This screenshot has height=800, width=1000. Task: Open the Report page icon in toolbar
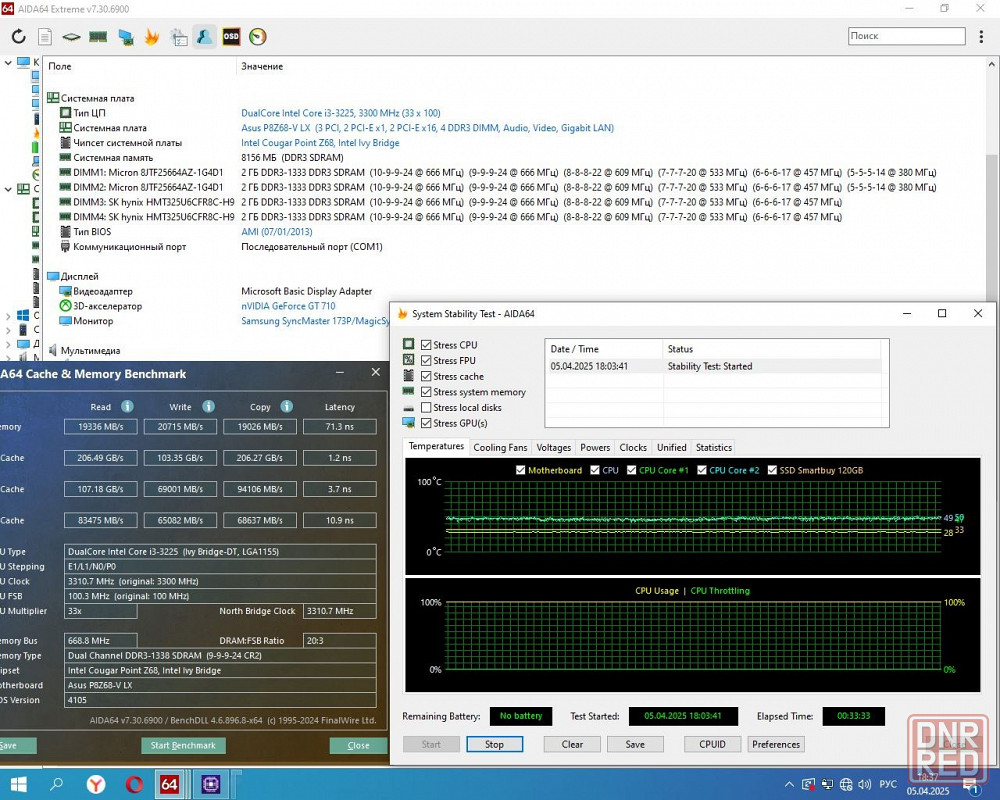pyautogui.click(x=45, y=37)
